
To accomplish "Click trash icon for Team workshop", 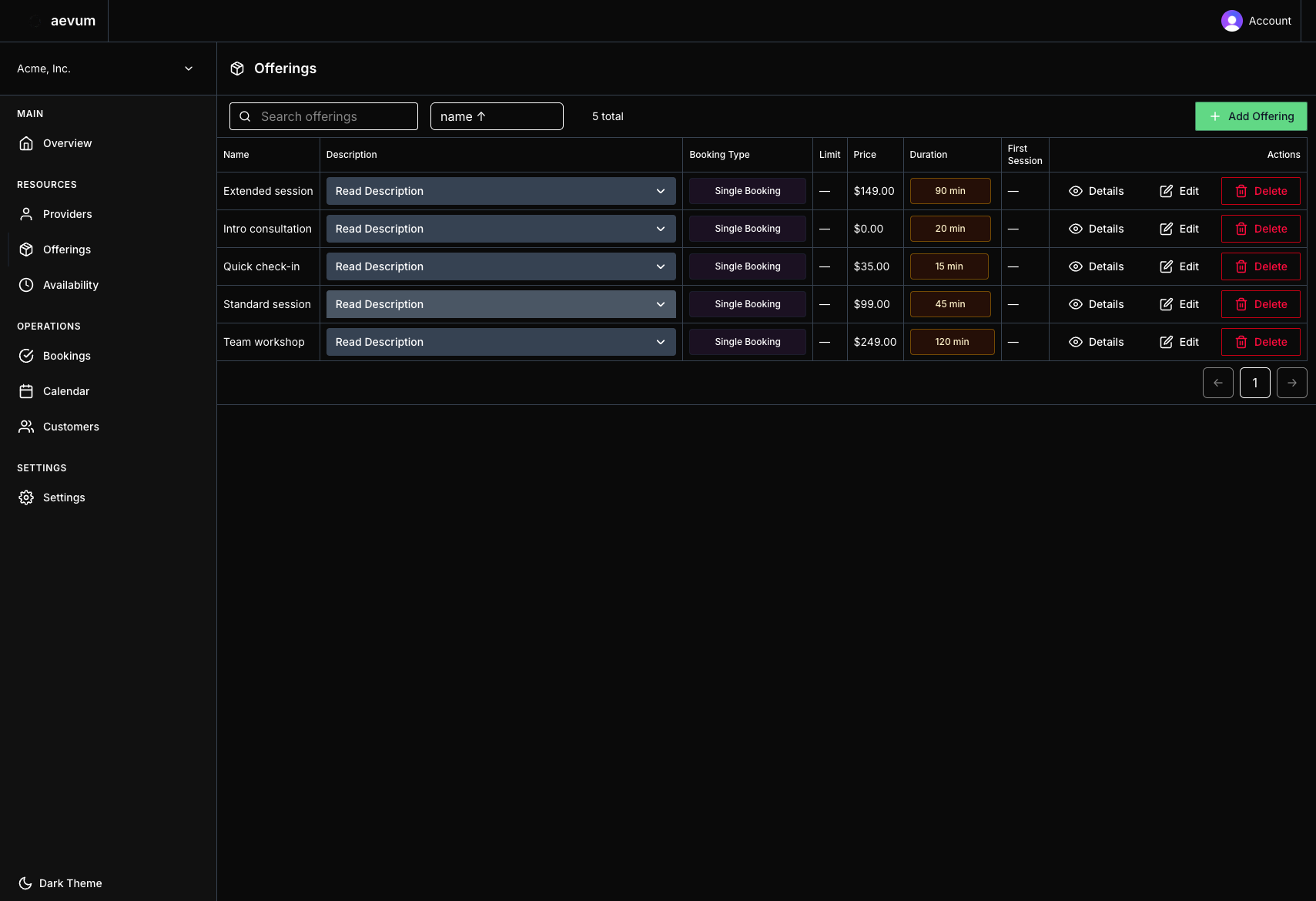I will pos(1241,342).
